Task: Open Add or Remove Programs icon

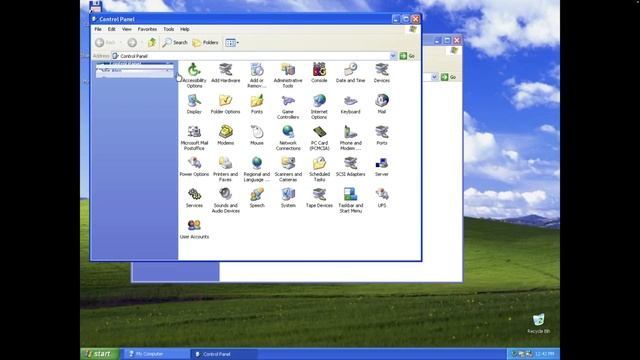Action: coord(257,75)
